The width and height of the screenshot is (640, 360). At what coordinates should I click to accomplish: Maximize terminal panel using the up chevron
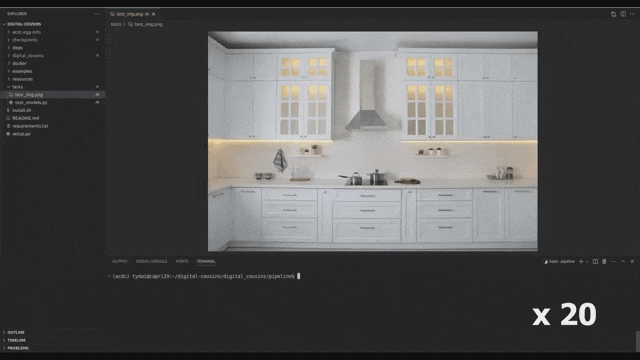623,262
